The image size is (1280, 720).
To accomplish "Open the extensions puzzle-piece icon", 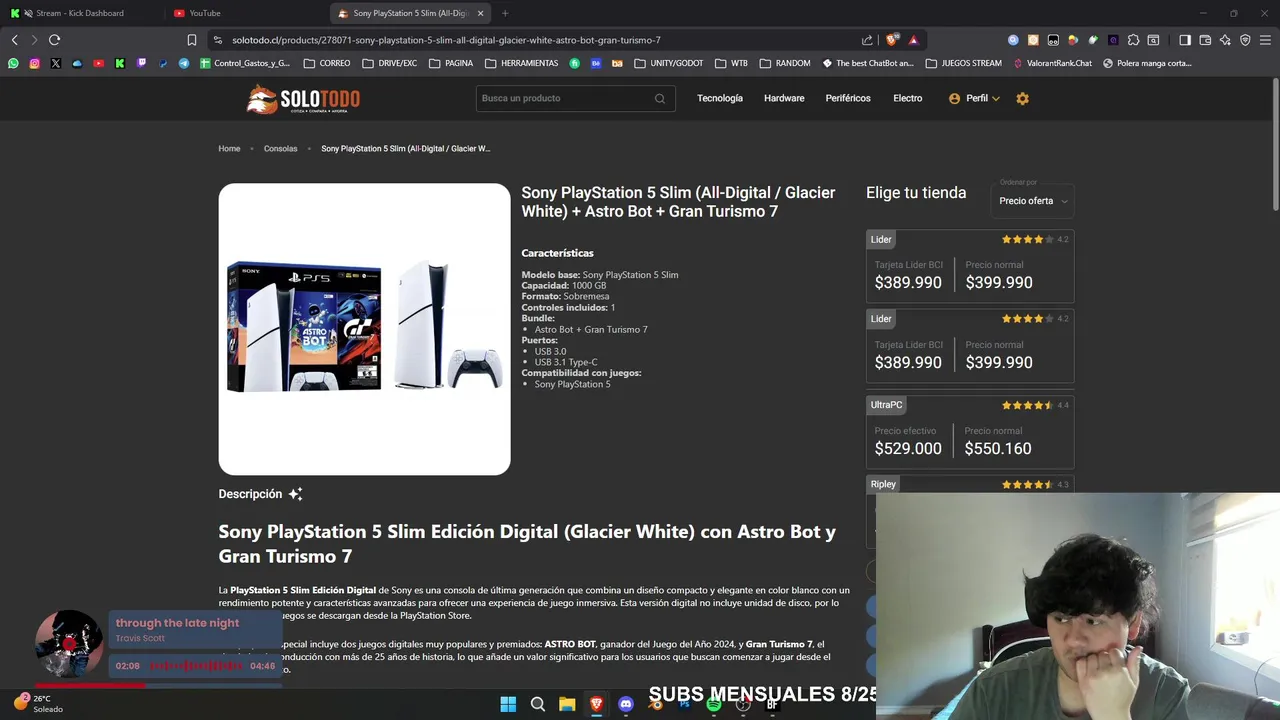I will [1133, 40].
